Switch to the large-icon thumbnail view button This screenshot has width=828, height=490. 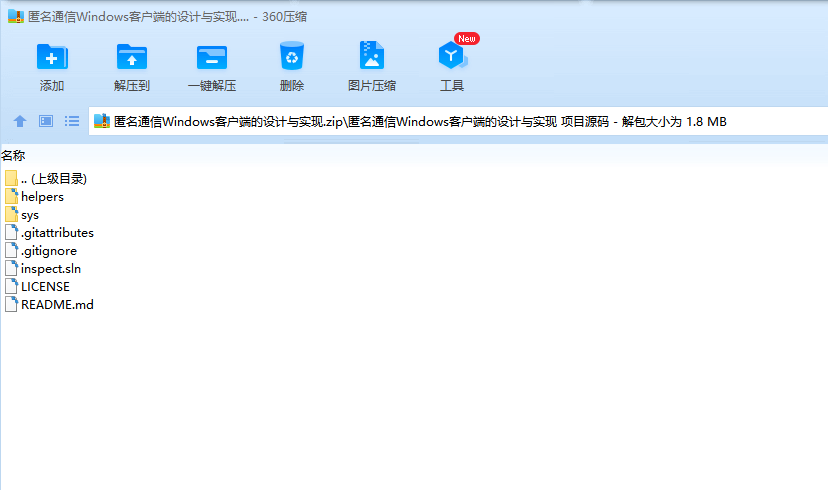point(46,121)
